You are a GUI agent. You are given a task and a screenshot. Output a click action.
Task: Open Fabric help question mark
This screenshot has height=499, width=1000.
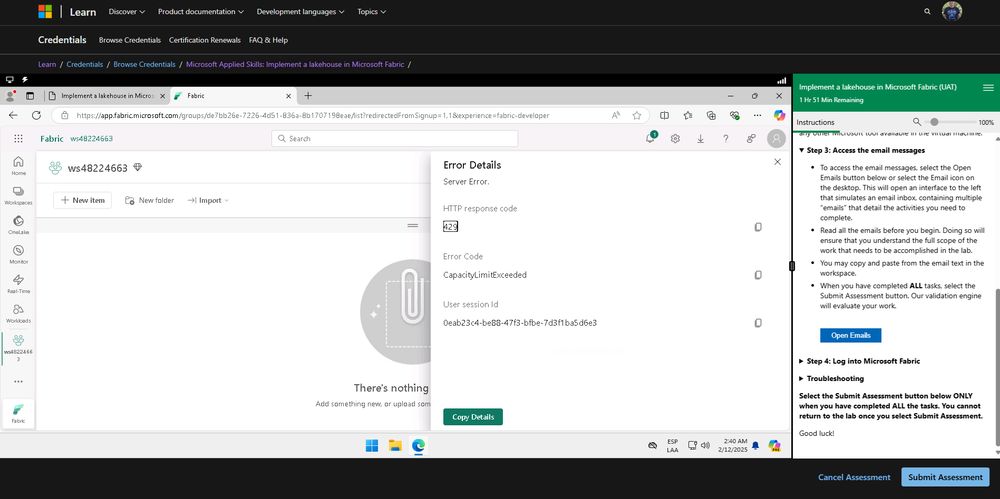click(726, 138)
